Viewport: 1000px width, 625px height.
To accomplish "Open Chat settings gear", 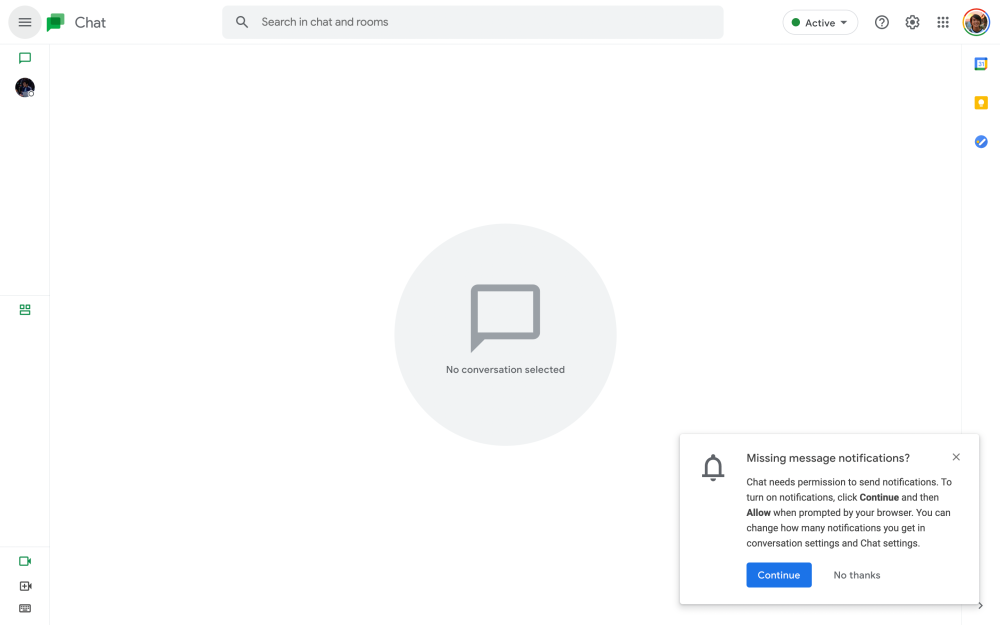I will (x=912, y=22).
